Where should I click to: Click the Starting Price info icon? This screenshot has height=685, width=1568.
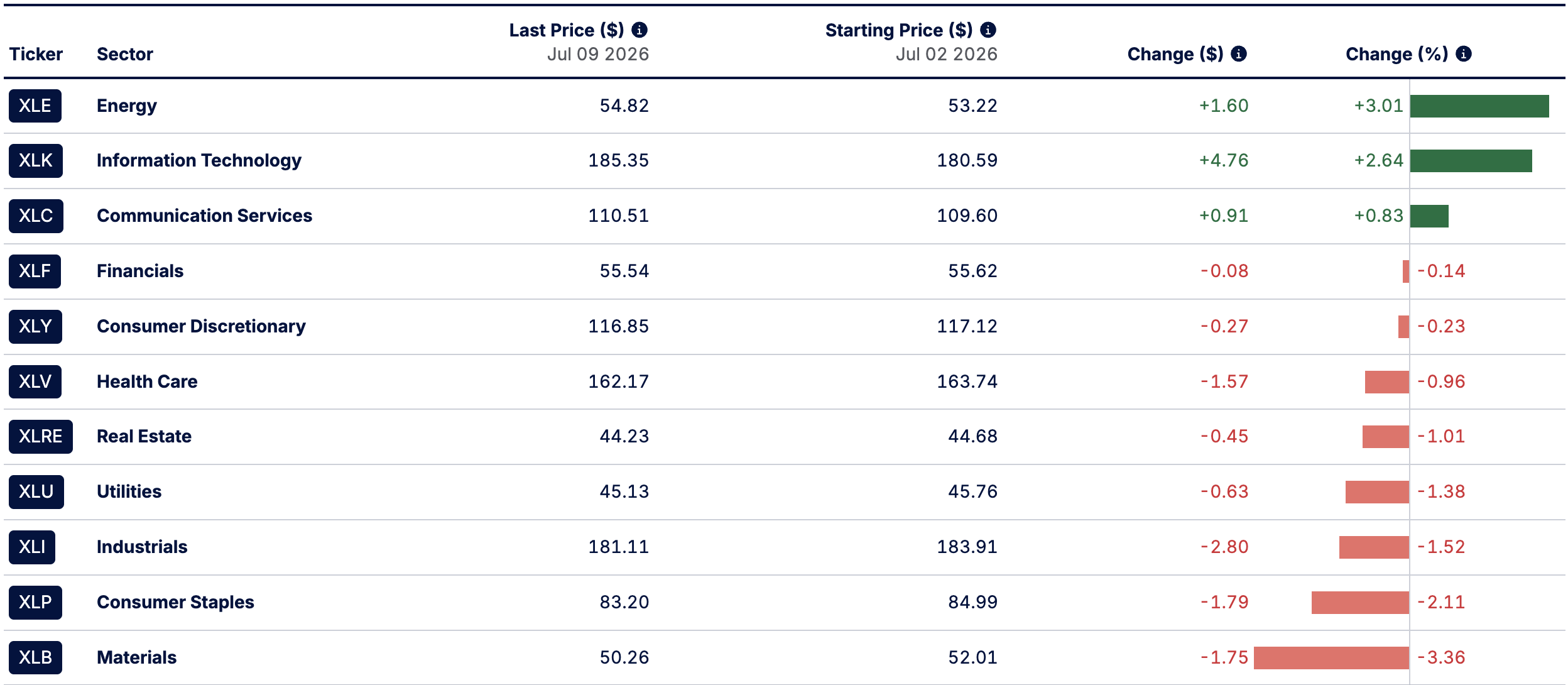point(988,30)
